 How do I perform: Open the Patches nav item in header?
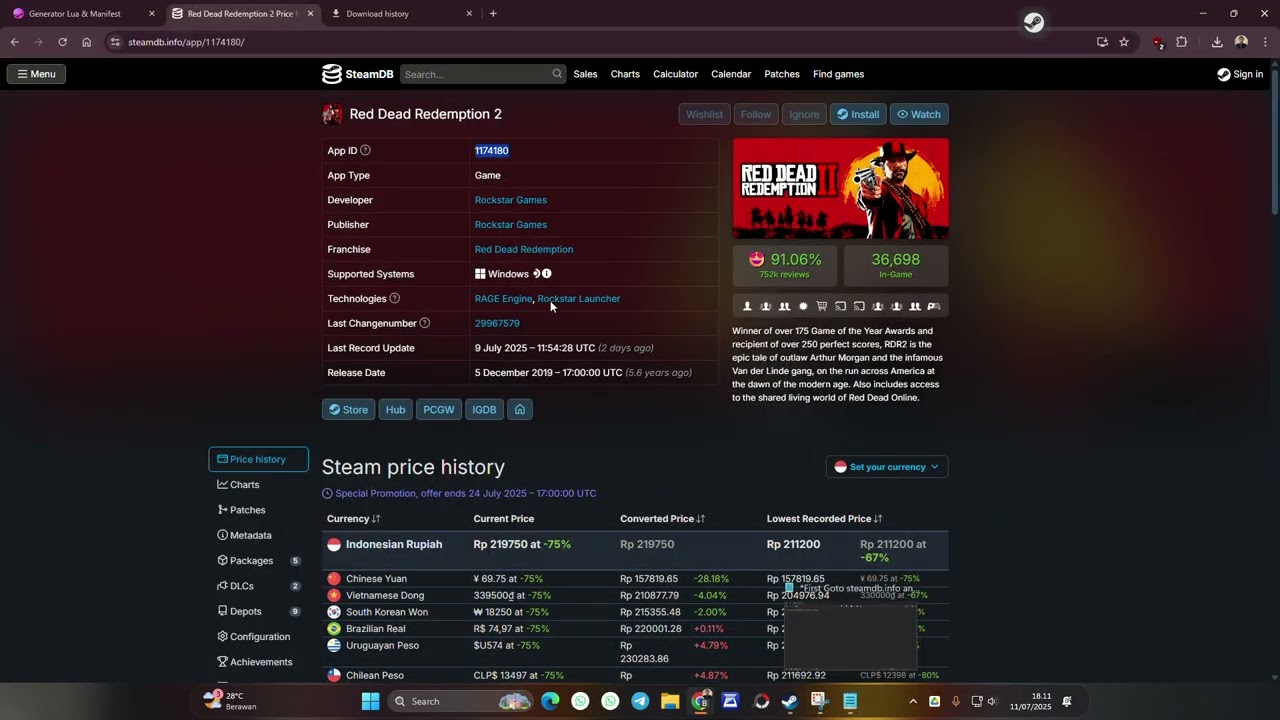tap(782, 74)
